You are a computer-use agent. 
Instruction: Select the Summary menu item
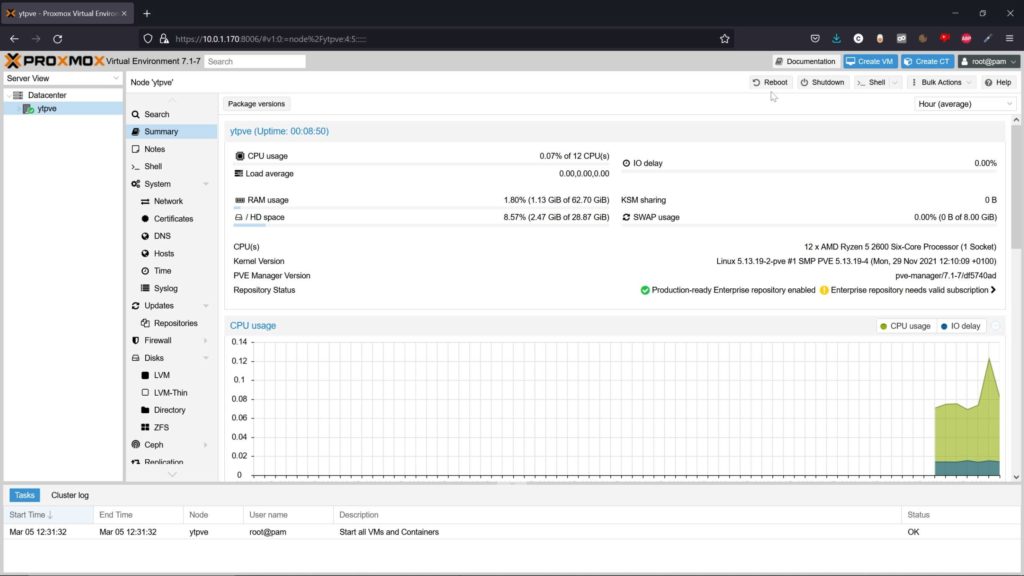tap(171, 131)
